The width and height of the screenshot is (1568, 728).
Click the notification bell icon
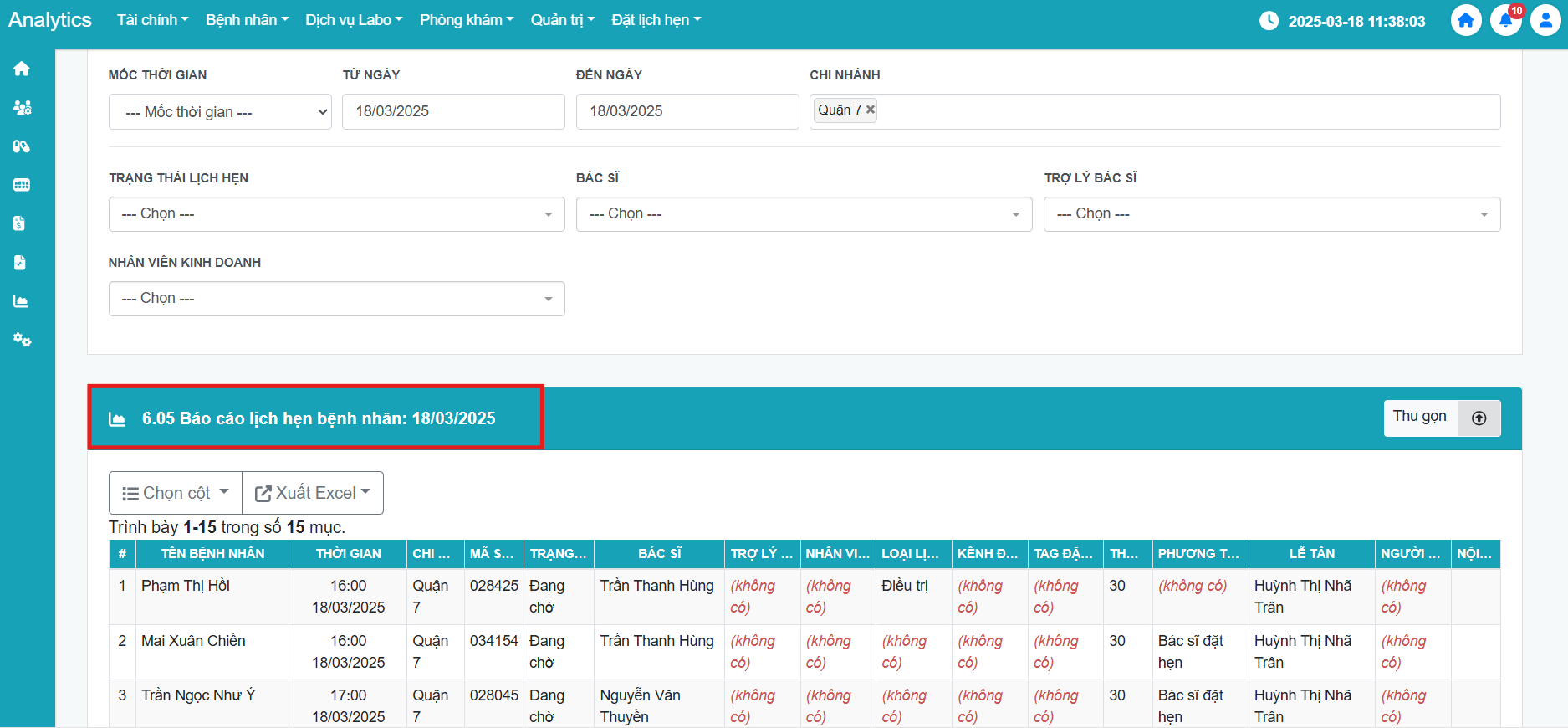[1505, 21]
